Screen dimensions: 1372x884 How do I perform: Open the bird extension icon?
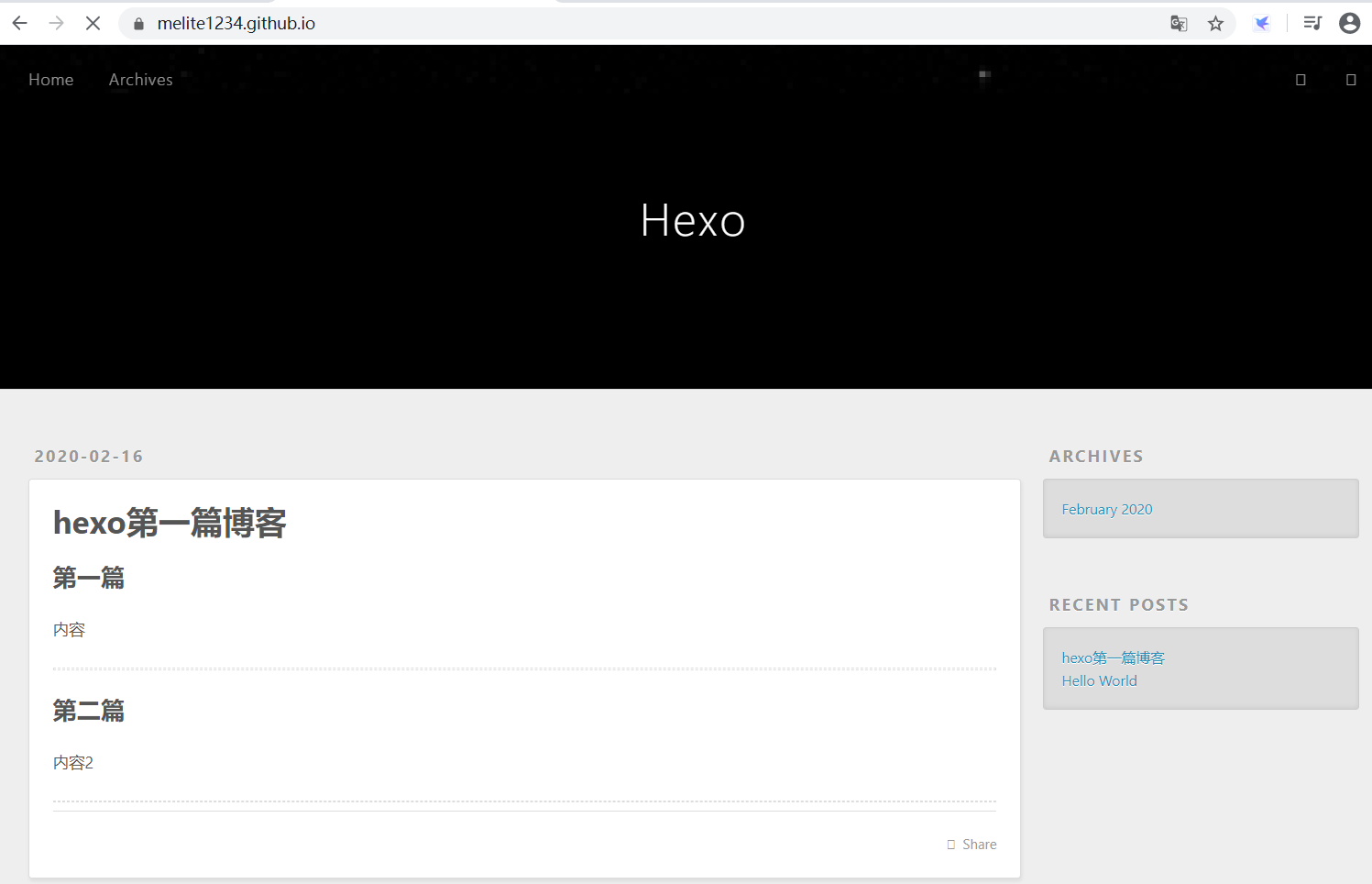click(1262, 24)
